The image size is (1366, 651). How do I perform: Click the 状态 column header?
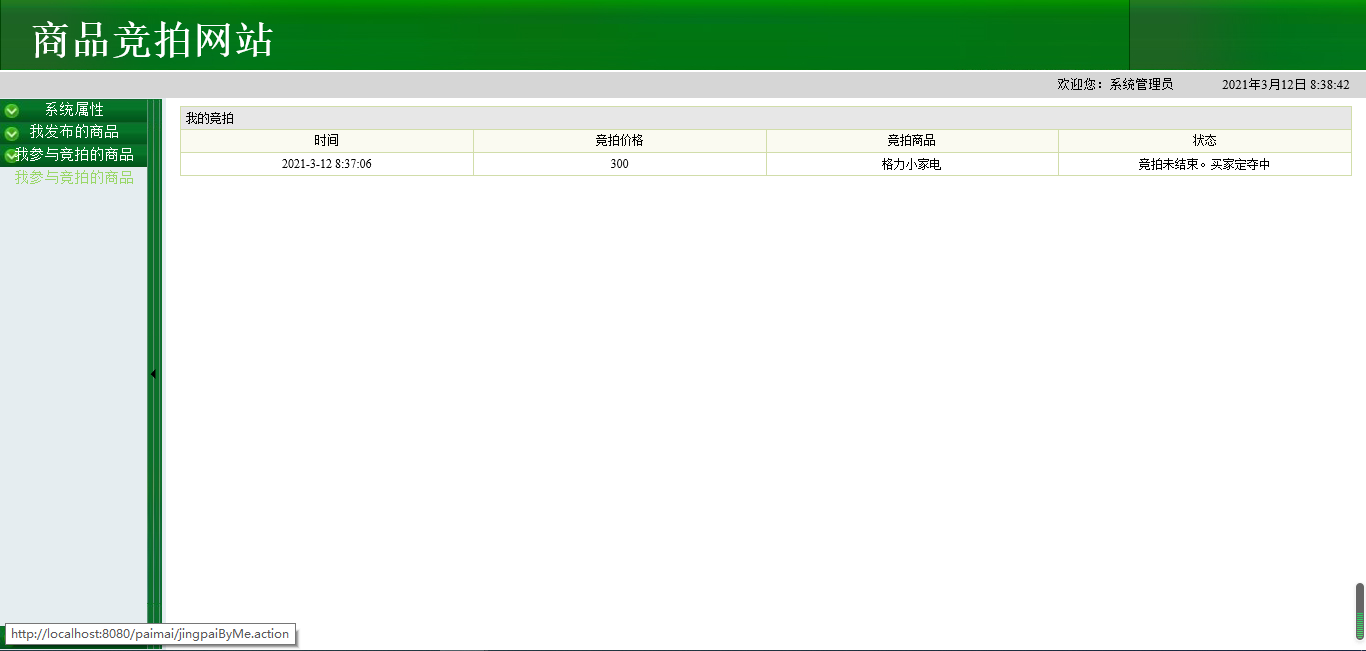point(1205,141)
